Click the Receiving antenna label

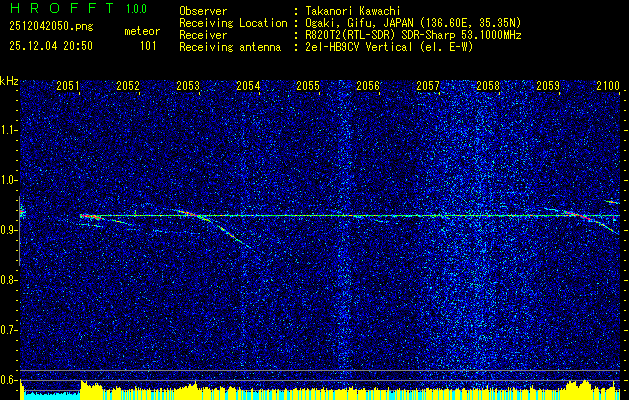click(x=230, y=47)
